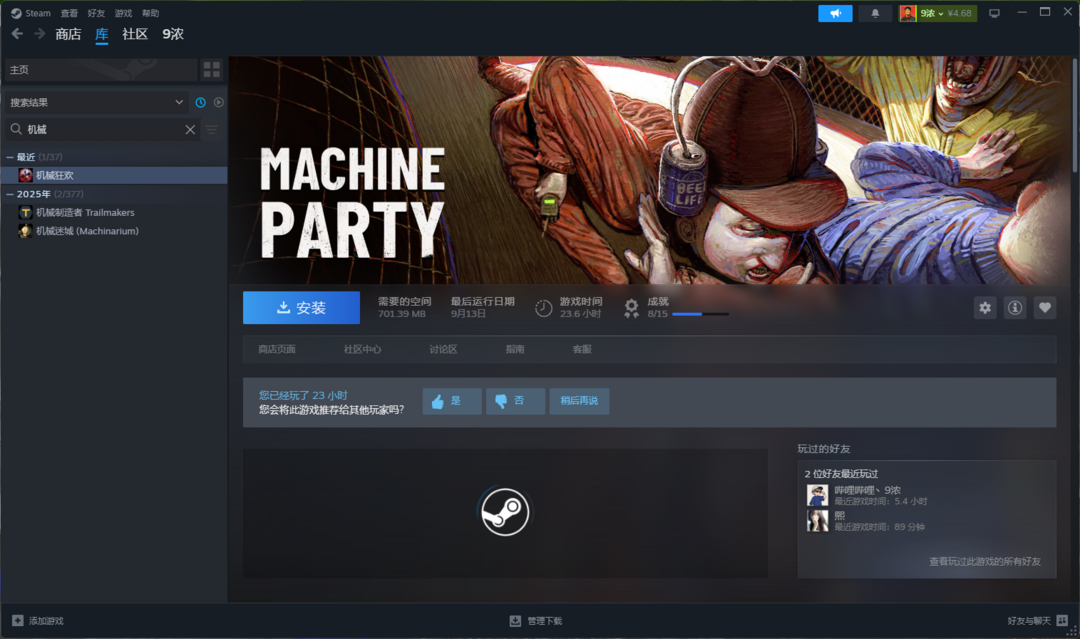The width and height of the screenshot is (1080, 639).
Task: Click the search field with 机械
Action: 102,129
